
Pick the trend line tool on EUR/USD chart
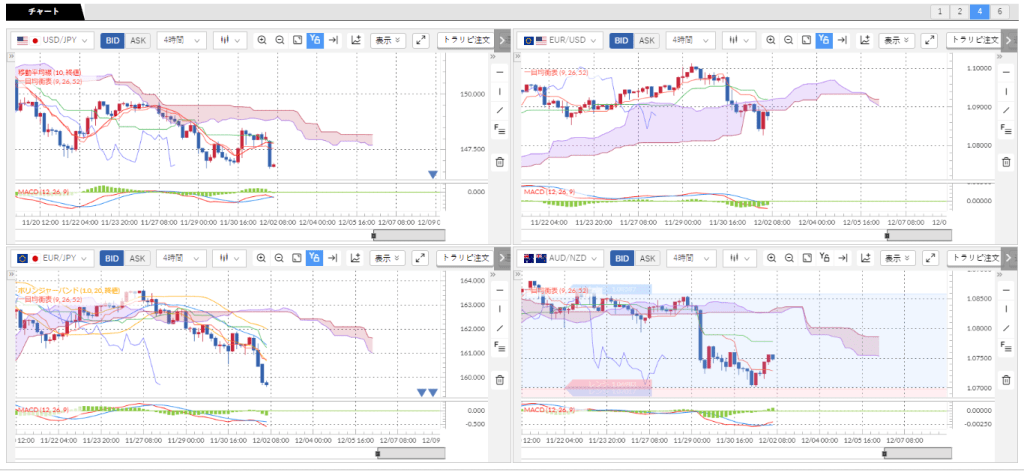1007,109
